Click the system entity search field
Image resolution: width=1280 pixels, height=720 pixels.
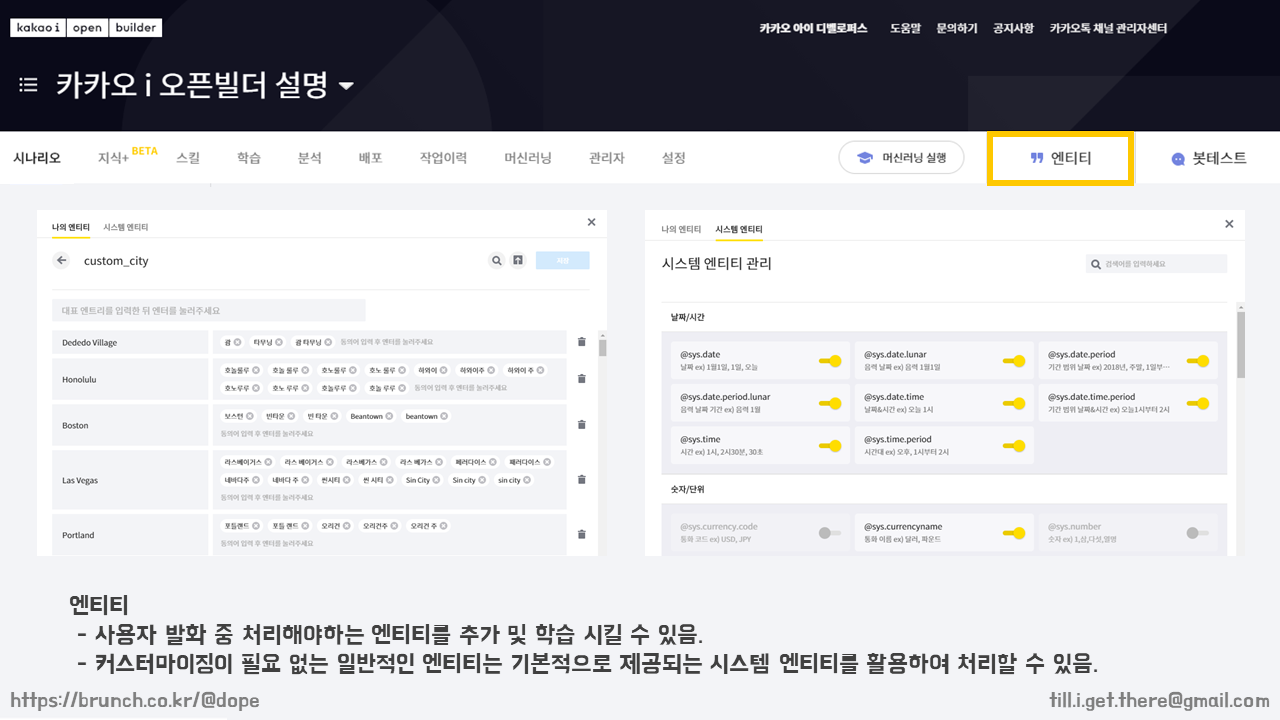pos(1157,264)
